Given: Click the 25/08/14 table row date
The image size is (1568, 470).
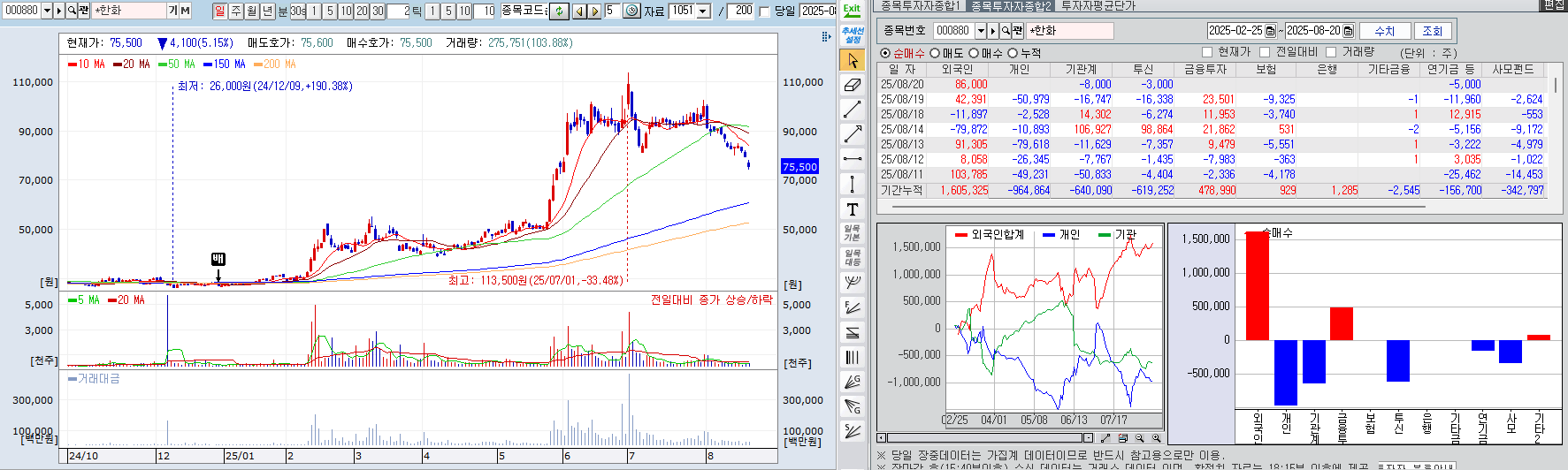Looking at the screenshot, I should [901, 129].
